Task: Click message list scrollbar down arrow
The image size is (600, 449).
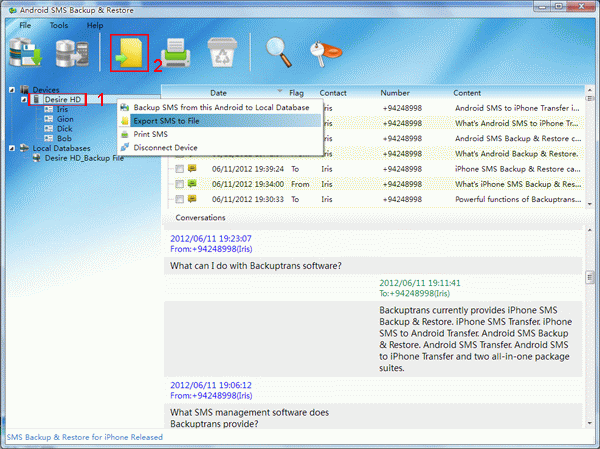Action: click(x=590, y=204)
